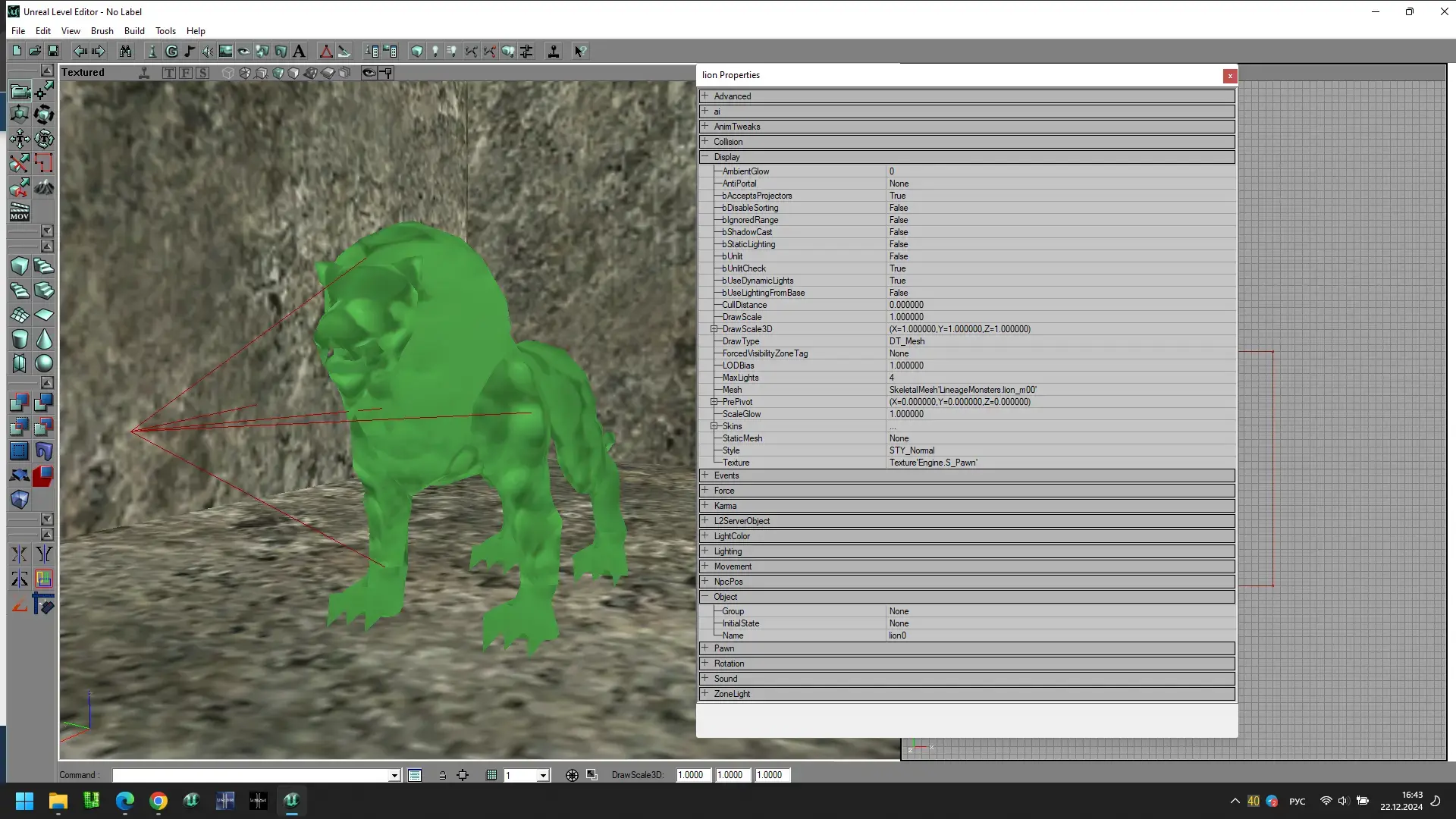Open the View menu

coord(71,31)
